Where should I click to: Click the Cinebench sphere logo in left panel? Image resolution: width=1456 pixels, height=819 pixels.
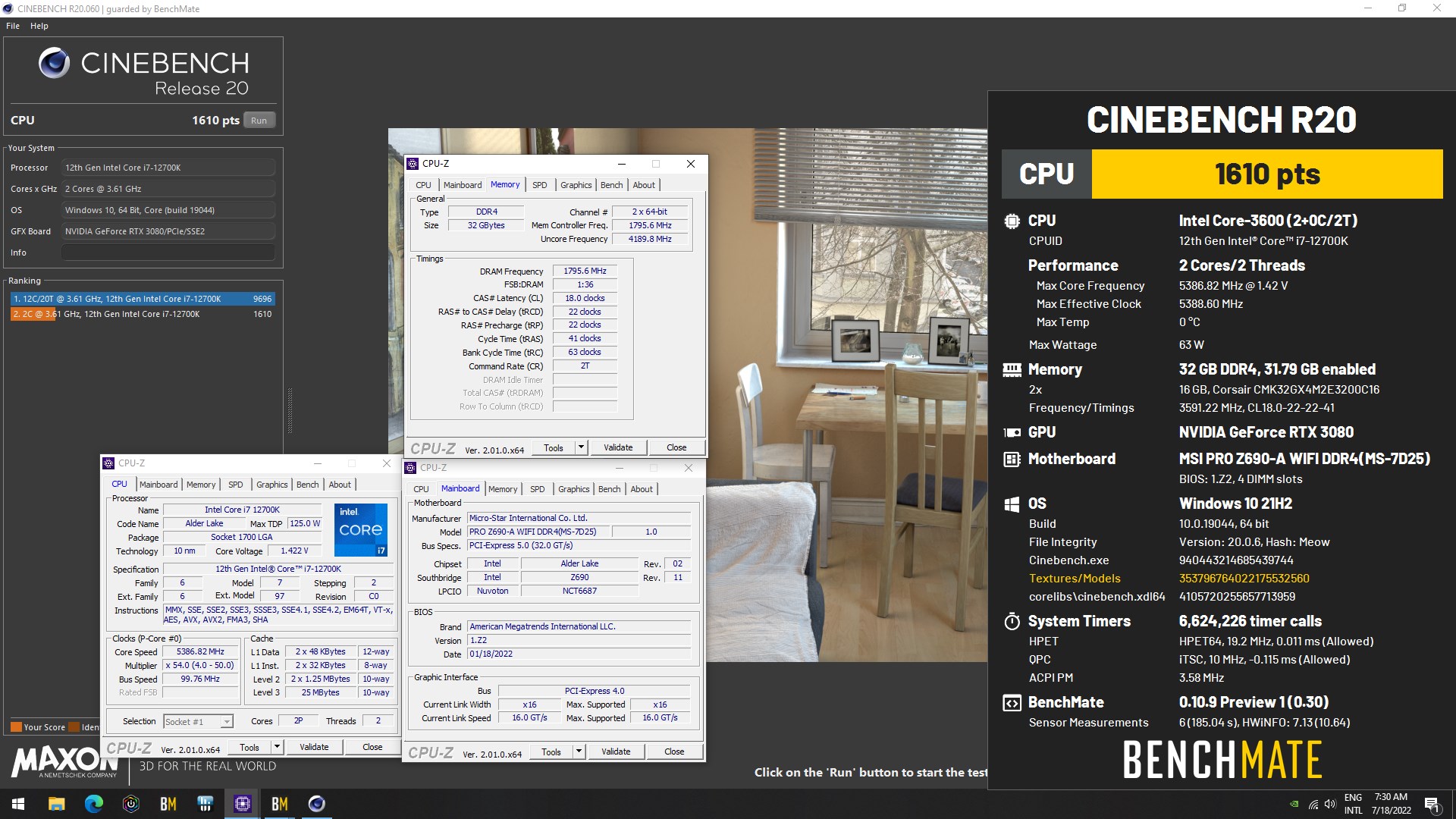pos(55,63)
